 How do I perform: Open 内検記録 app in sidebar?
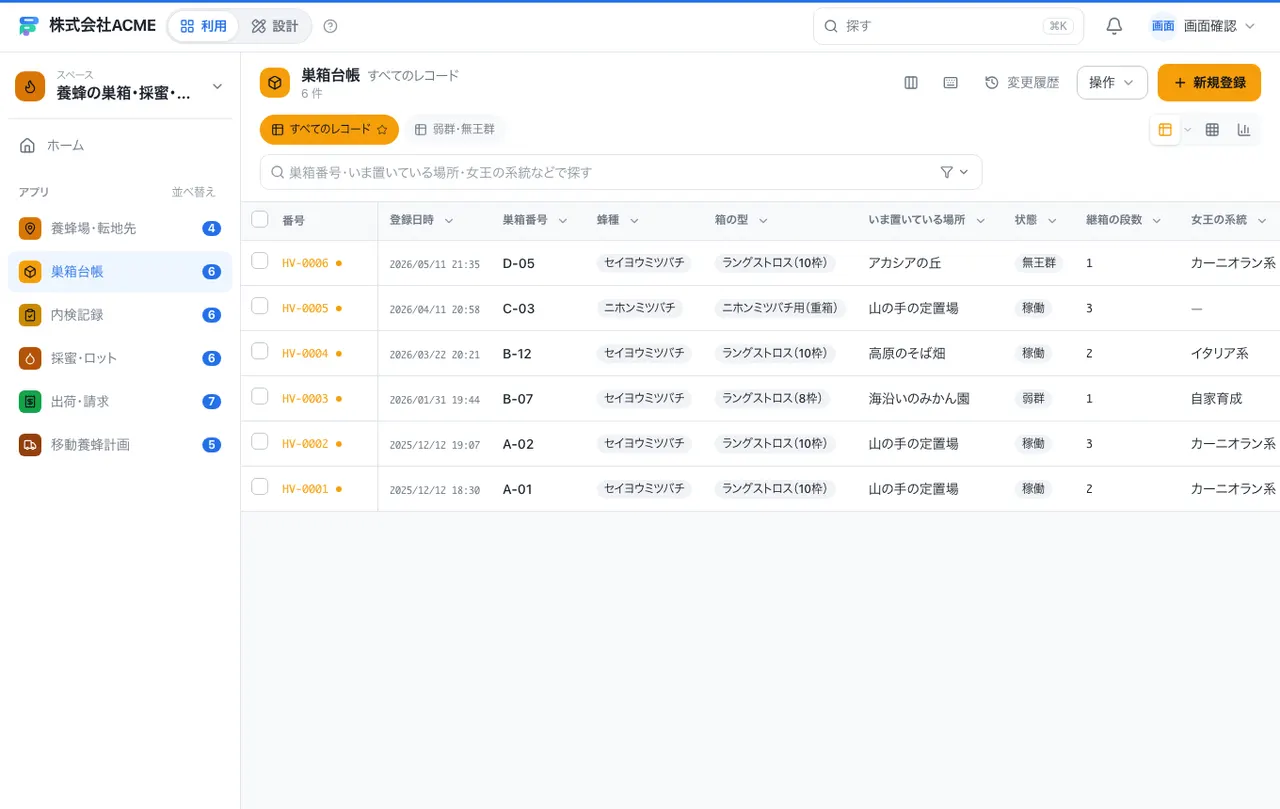click(x=120, y=315)
